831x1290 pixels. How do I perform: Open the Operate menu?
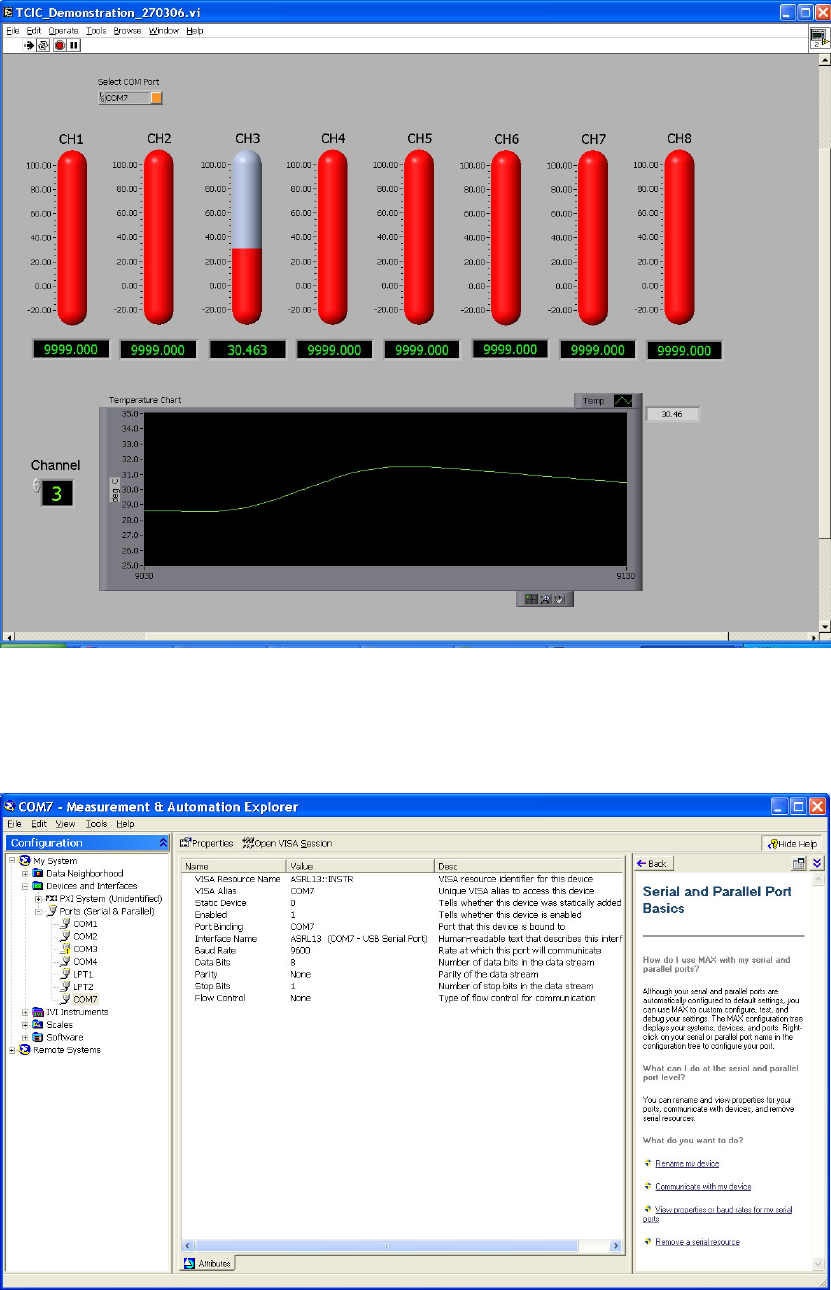pyautogui.click(x=63, y=31)
